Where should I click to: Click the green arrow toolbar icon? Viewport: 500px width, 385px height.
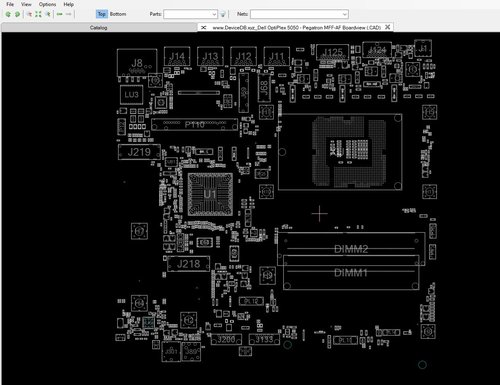pyautogui.click(x=60, y=14)
